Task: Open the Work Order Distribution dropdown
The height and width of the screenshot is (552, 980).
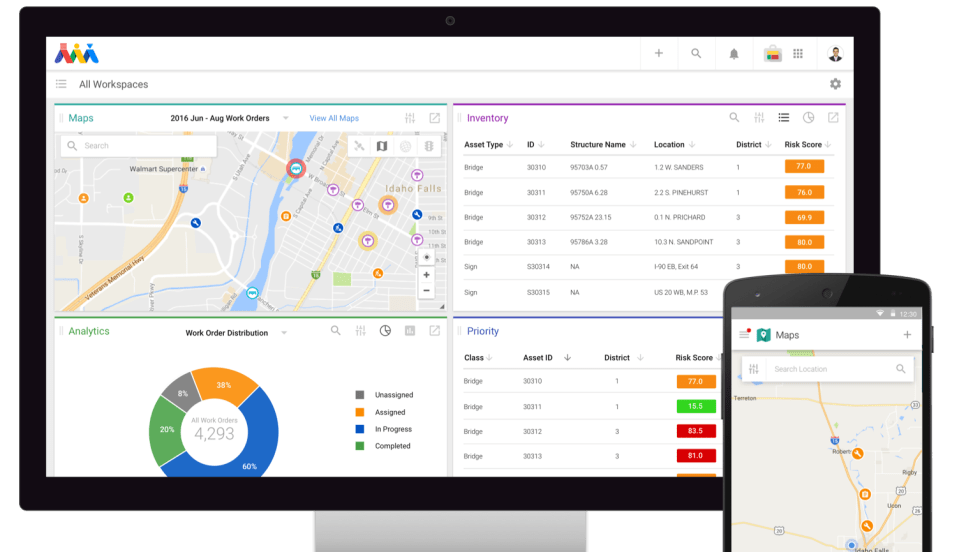Action: tap(284, 333)
